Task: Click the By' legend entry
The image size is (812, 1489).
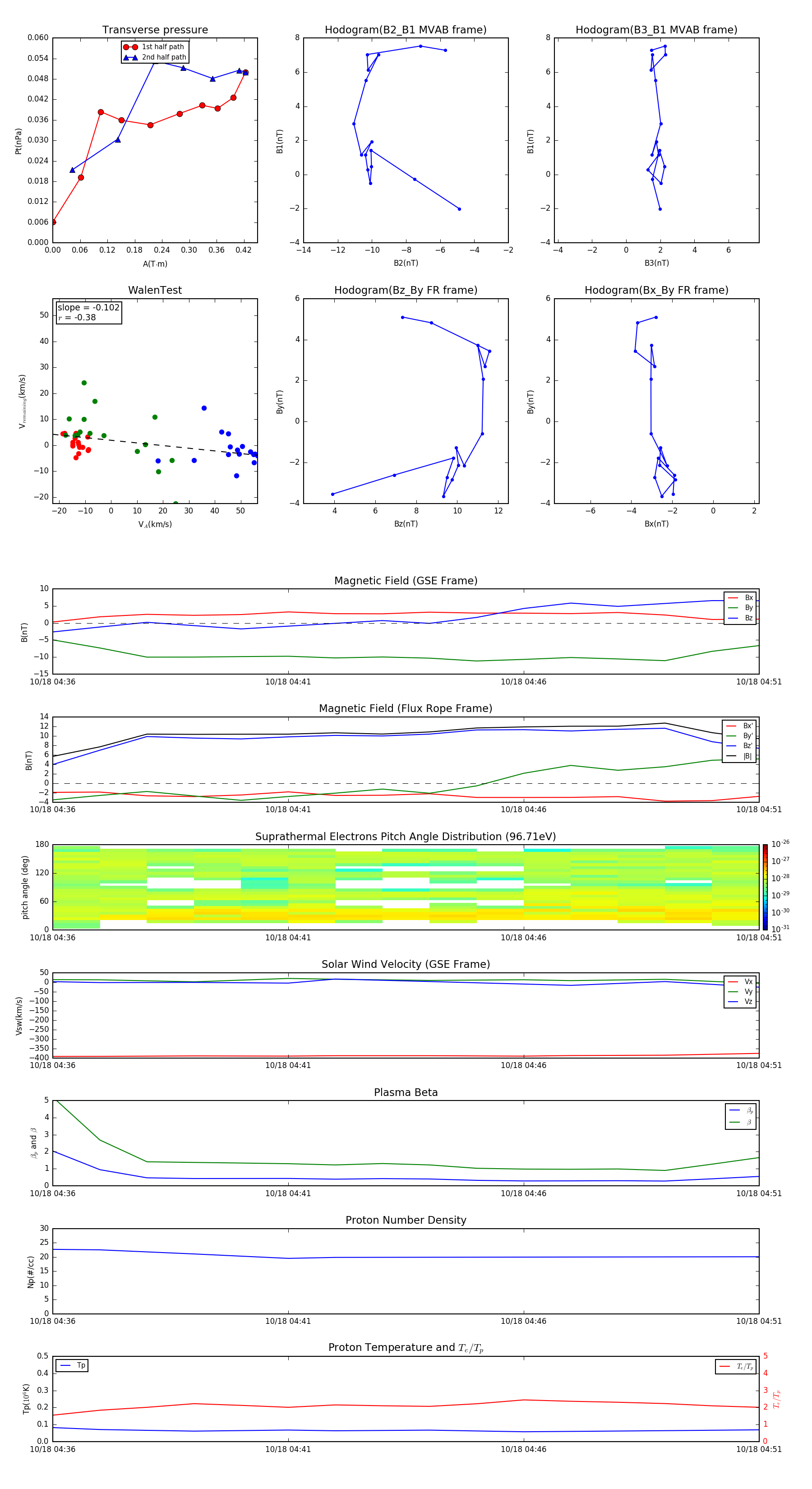Action: (740, 736)
